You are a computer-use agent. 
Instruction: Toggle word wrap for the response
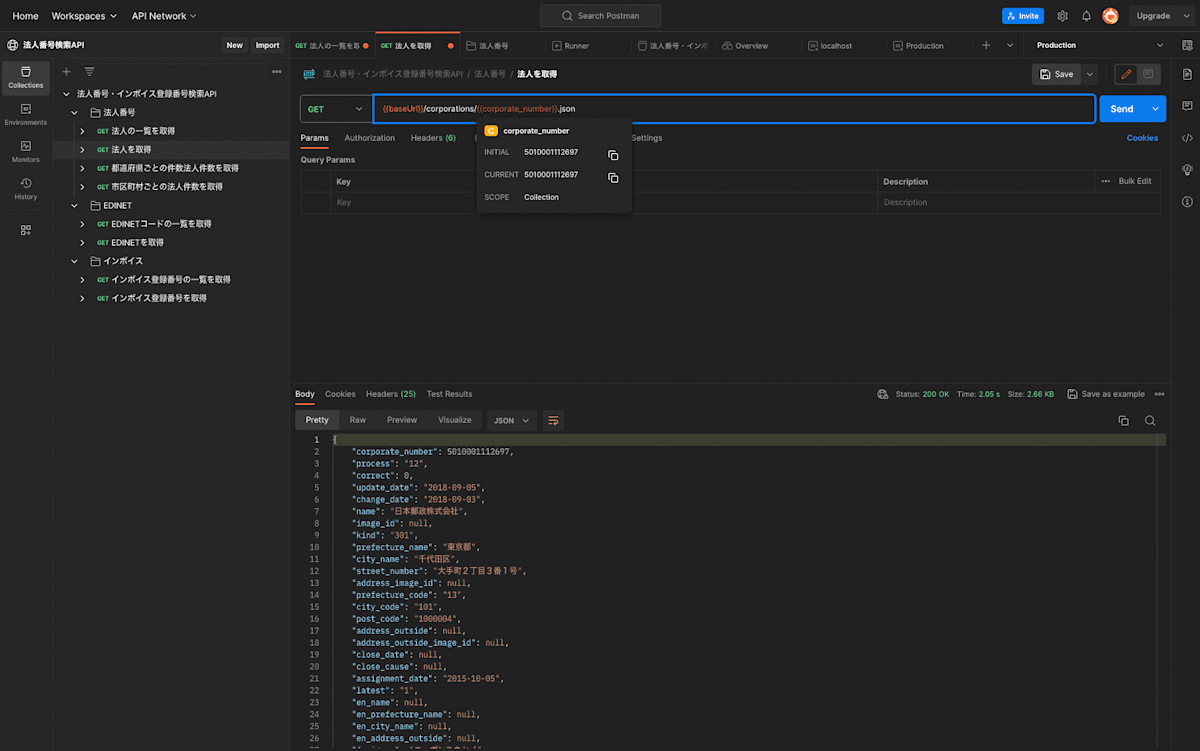pos(553,421)
